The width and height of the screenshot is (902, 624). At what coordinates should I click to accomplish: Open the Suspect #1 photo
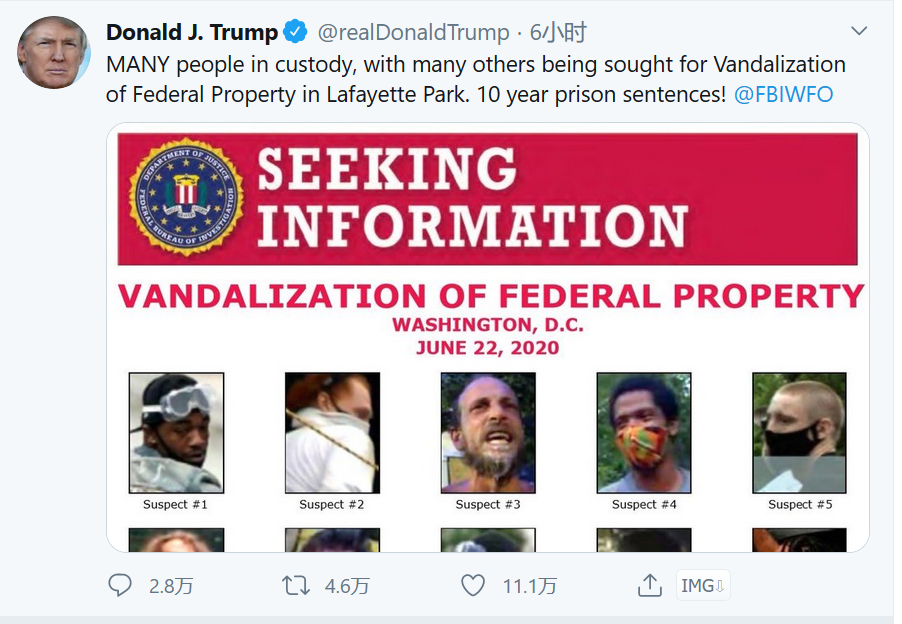[x=176, y=433]
